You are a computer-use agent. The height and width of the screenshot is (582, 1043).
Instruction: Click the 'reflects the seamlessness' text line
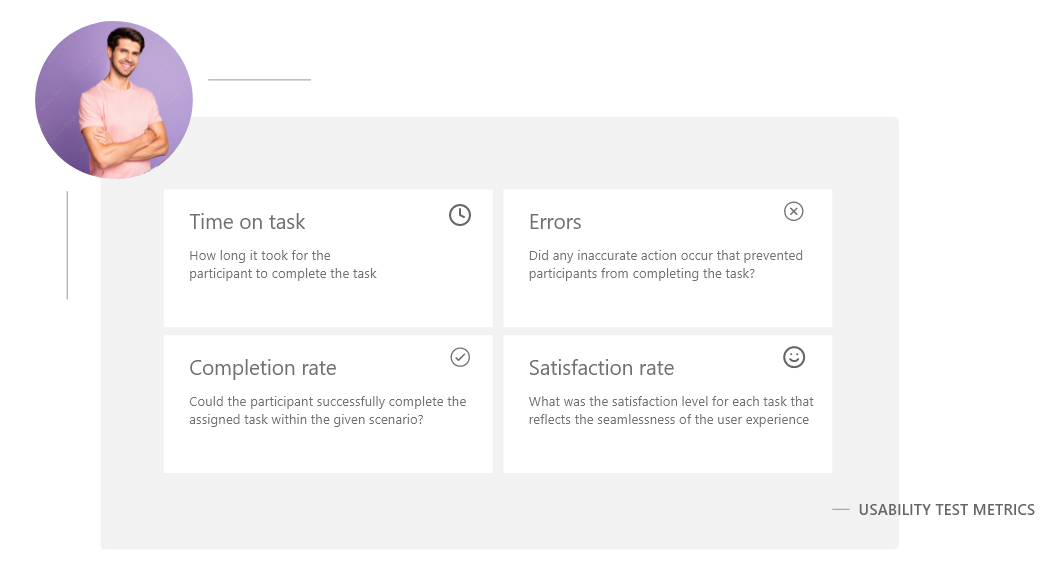[669, 420]
